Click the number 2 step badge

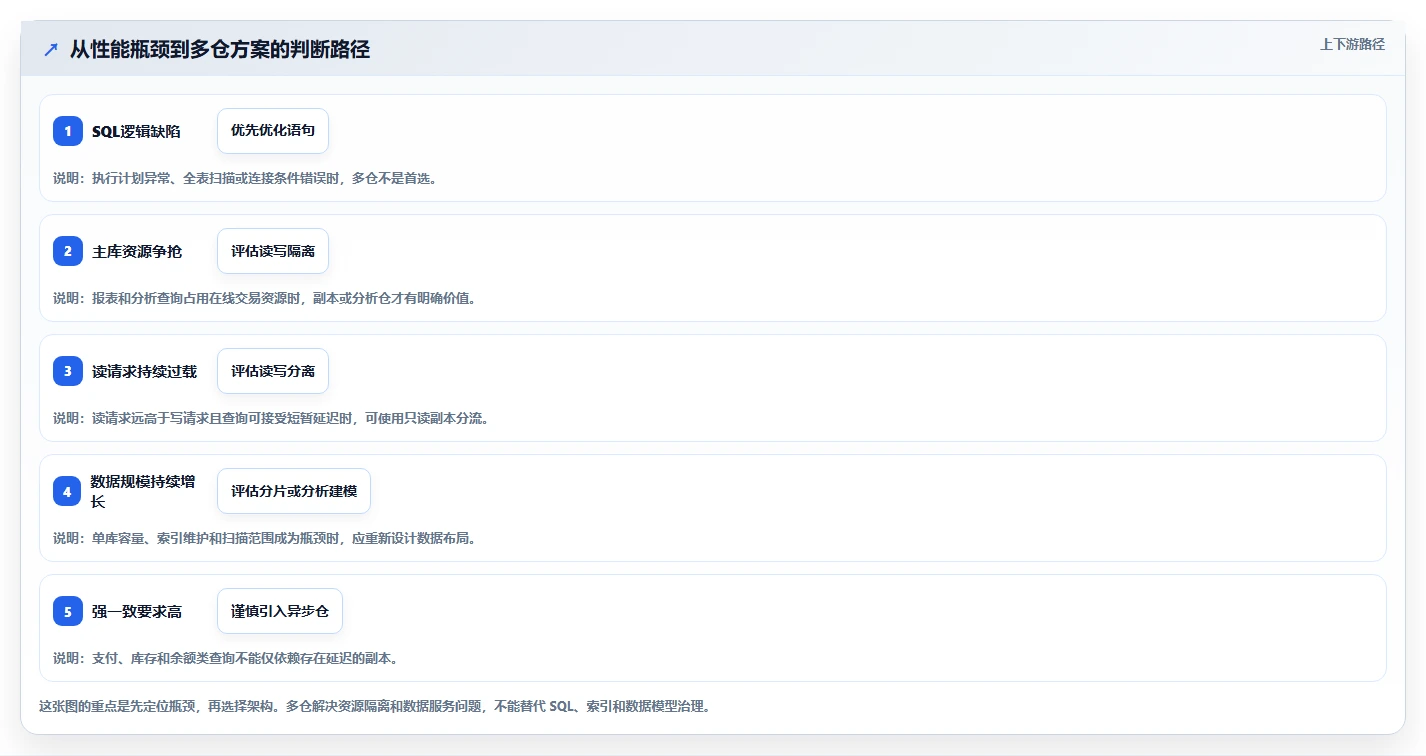[x=68, y=251]
